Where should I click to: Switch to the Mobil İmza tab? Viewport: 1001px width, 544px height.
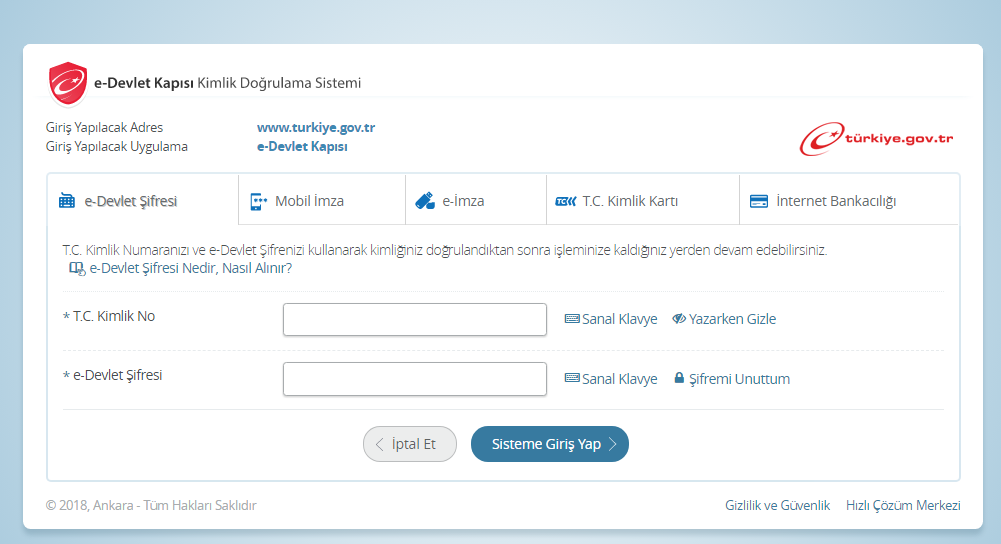click(x=322, y=200)
